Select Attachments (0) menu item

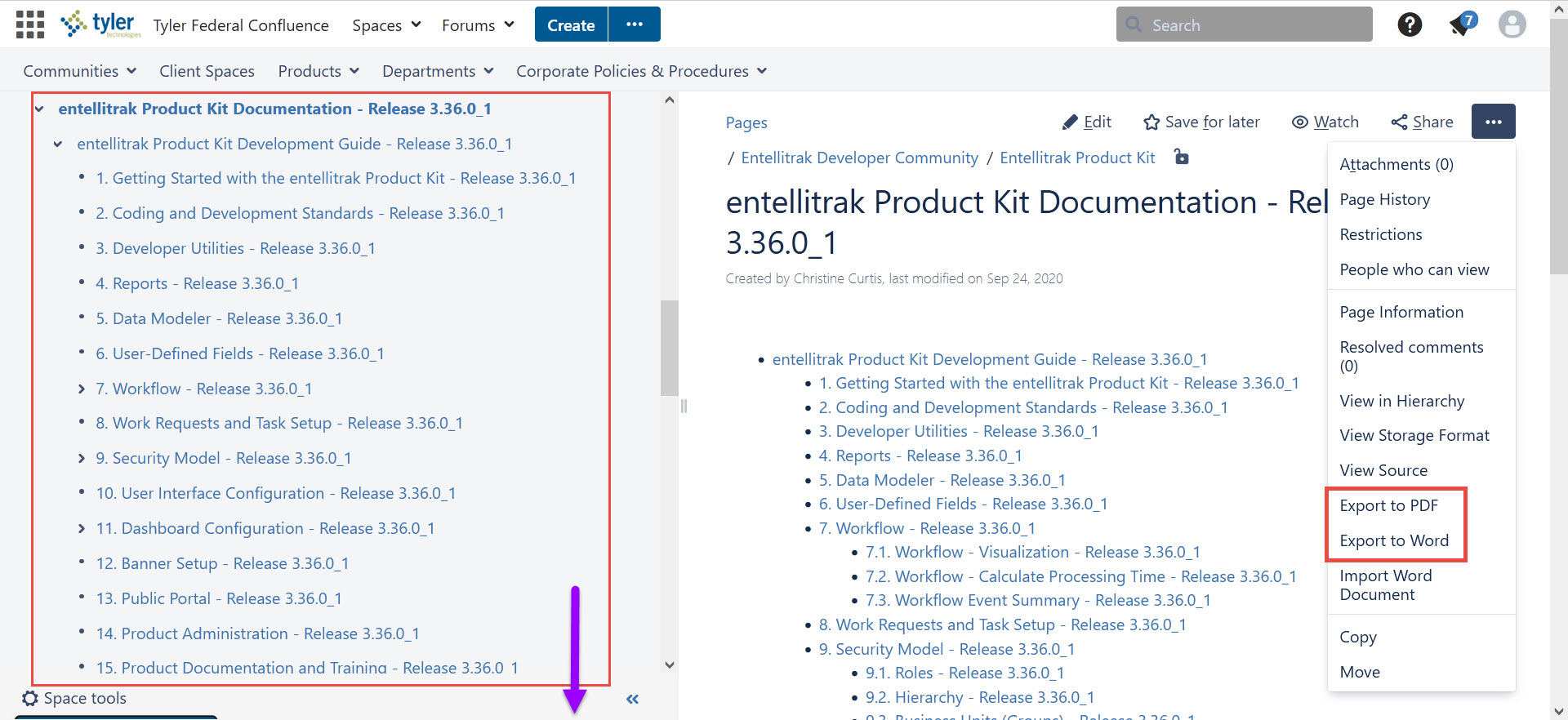pos(1396,164)
